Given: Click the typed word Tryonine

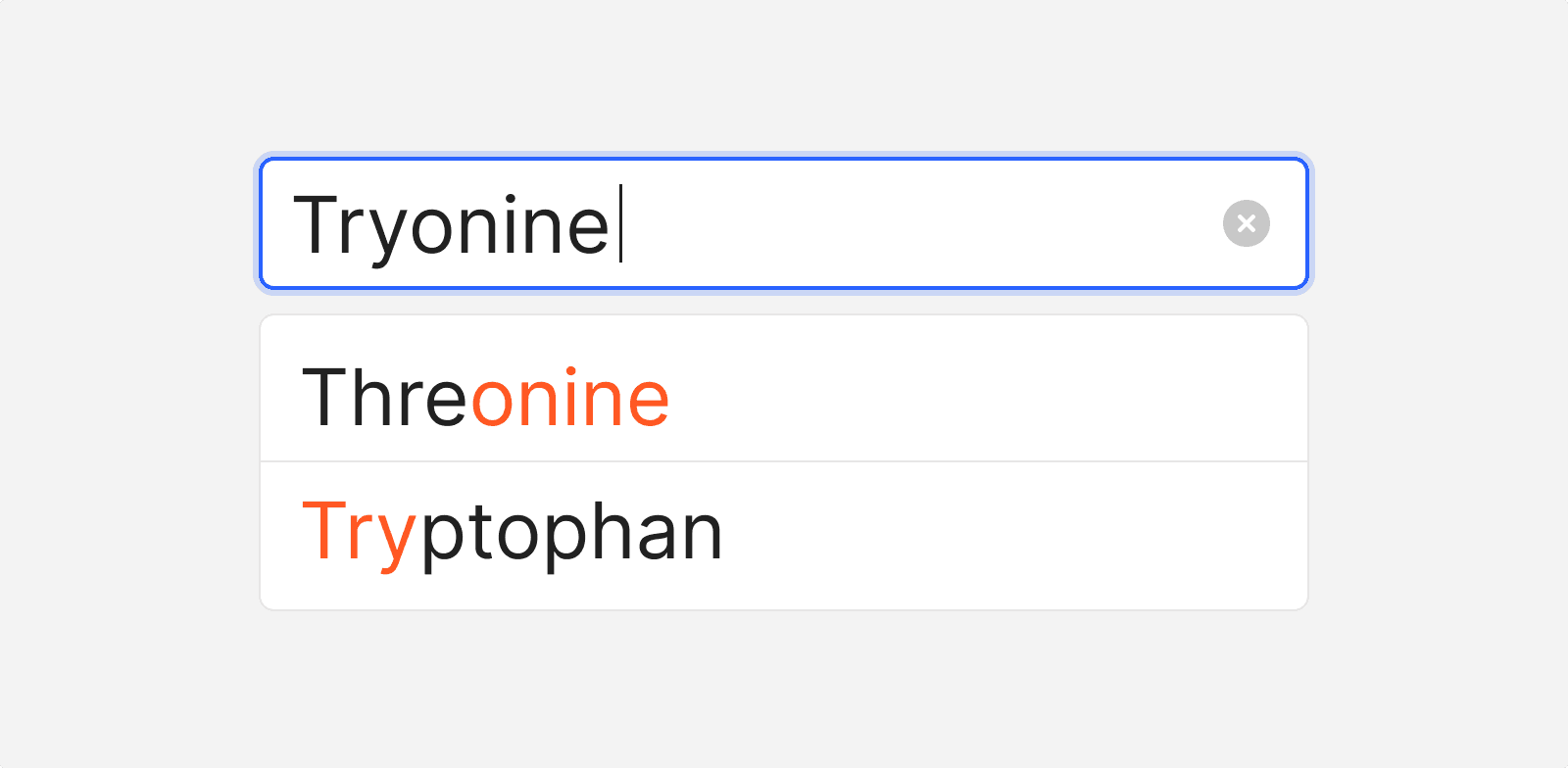Looking at the screenshot, I should 451,225.
